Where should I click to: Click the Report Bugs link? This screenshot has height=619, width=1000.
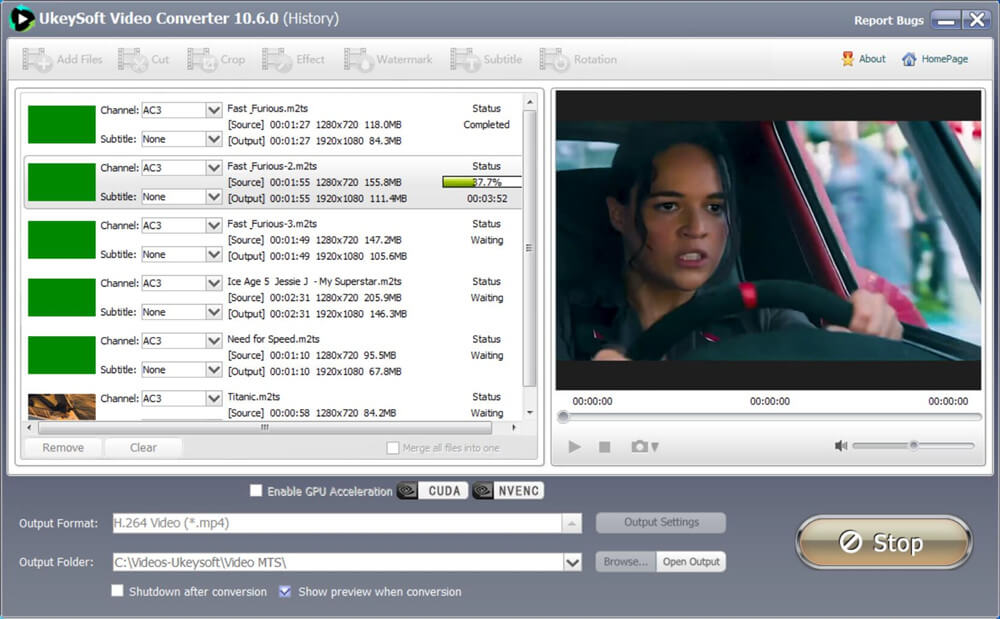(888, 20)
